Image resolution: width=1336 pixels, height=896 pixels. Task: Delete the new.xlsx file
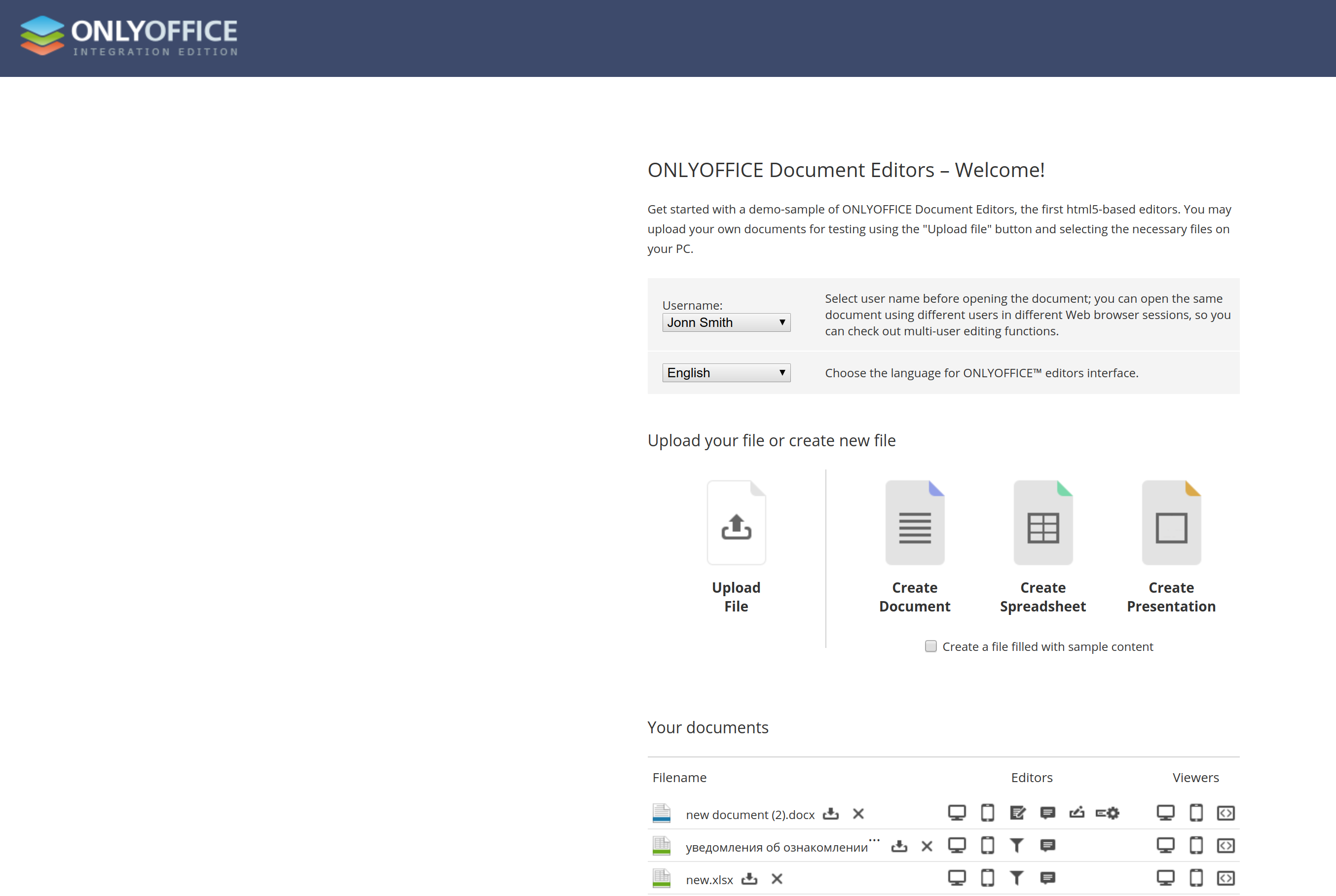[778, 879]
